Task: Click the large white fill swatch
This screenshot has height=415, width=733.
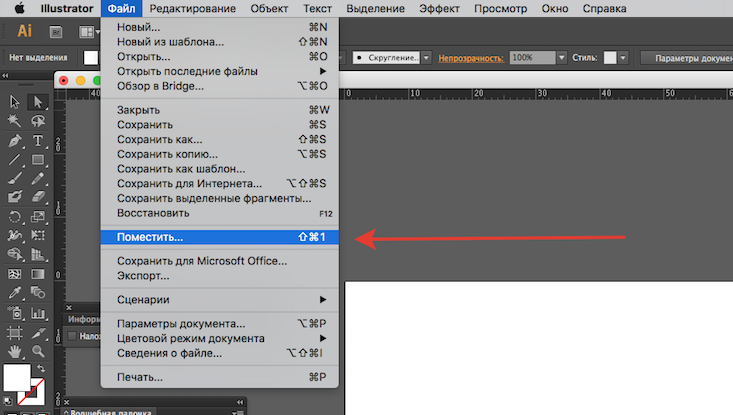Action: (x=17, y=378)
